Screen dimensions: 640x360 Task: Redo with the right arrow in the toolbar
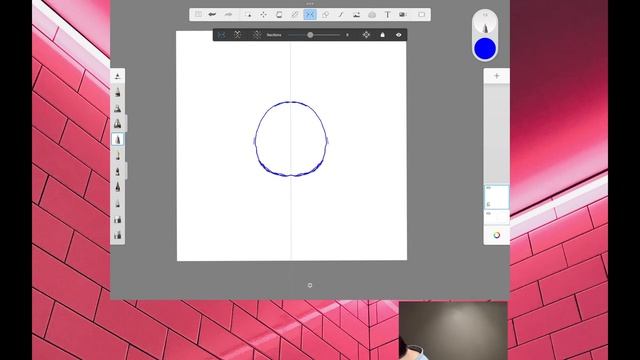click(228, 14)
